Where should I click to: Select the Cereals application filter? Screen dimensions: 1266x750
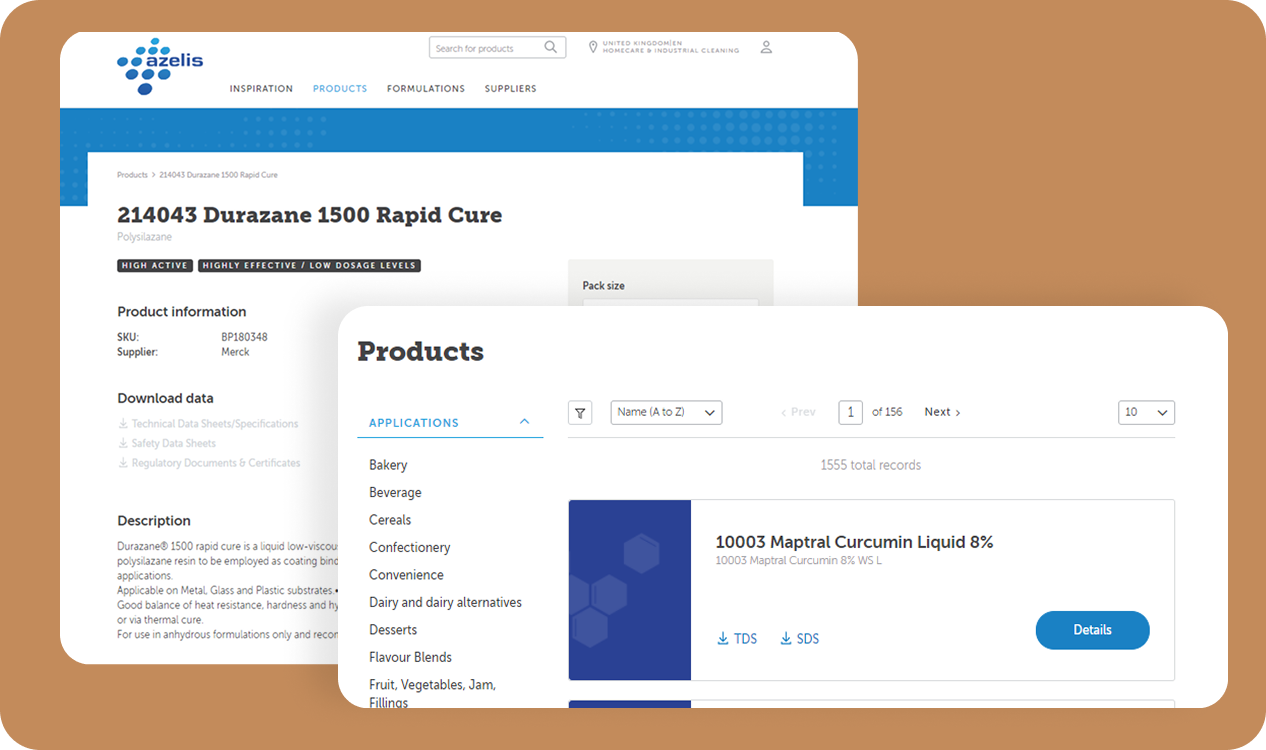point(390,520)
